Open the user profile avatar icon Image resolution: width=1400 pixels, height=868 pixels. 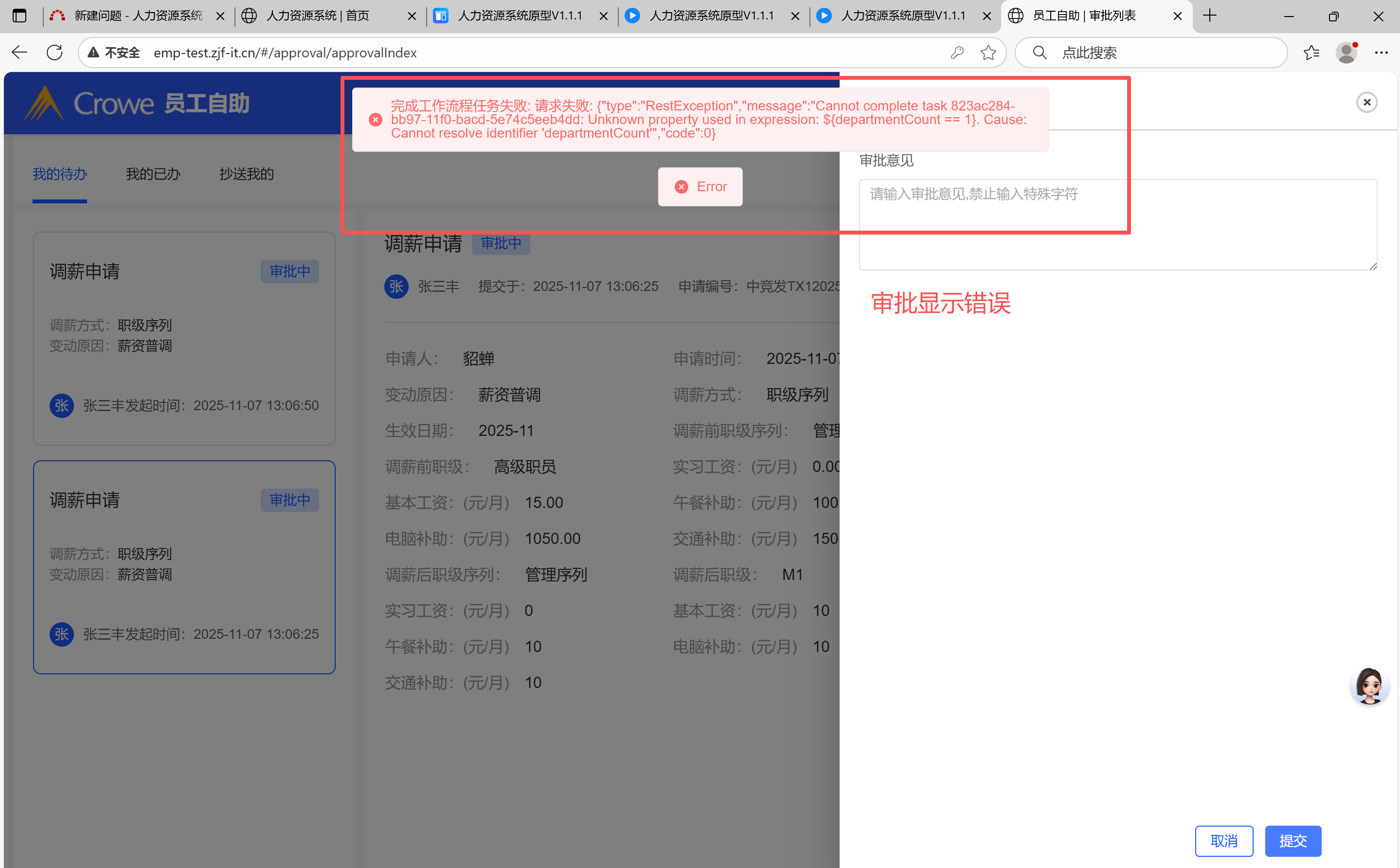(x=1346, y=53)
